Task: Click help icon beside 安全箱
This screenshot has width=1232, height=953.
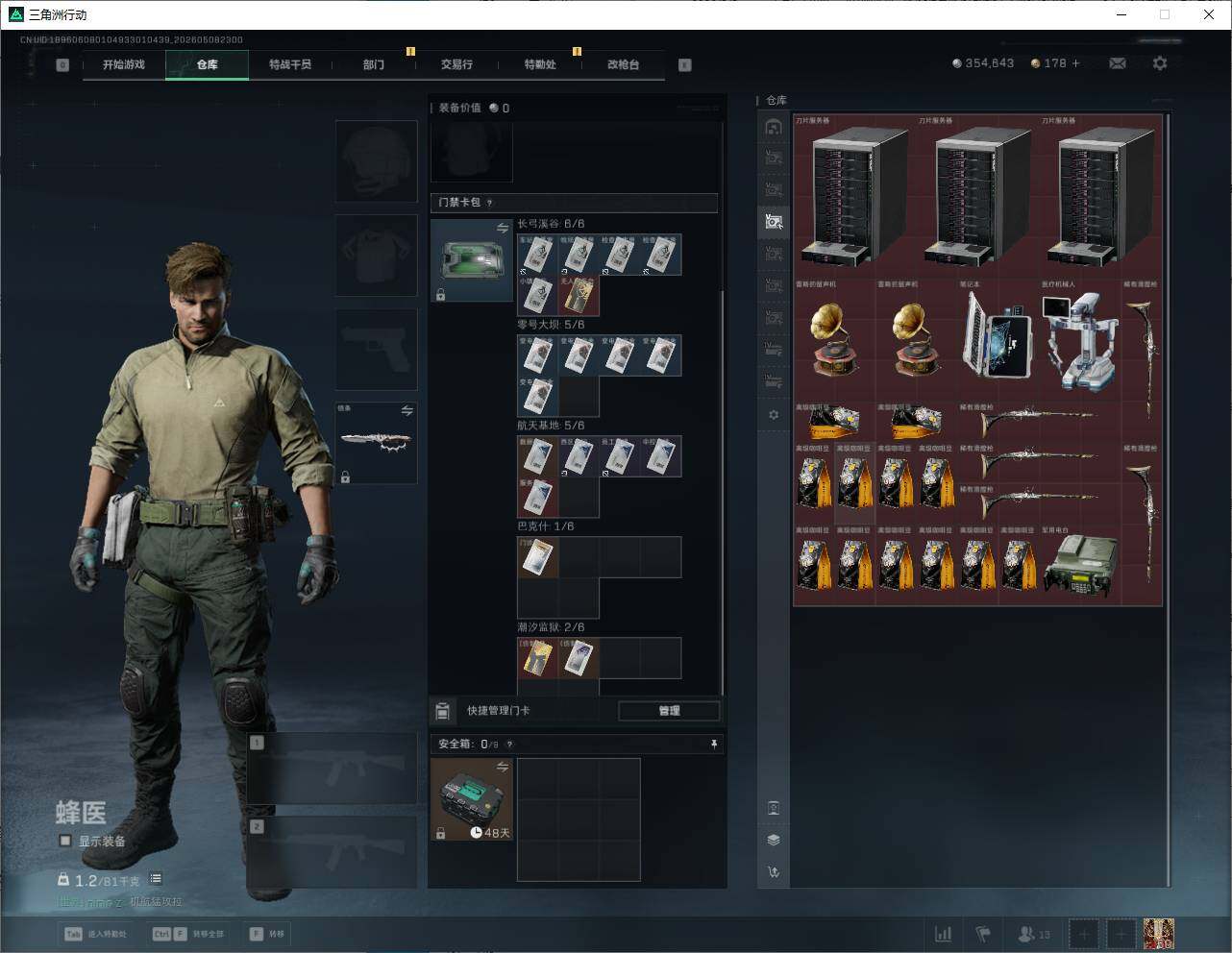Action: click(509, 744)
